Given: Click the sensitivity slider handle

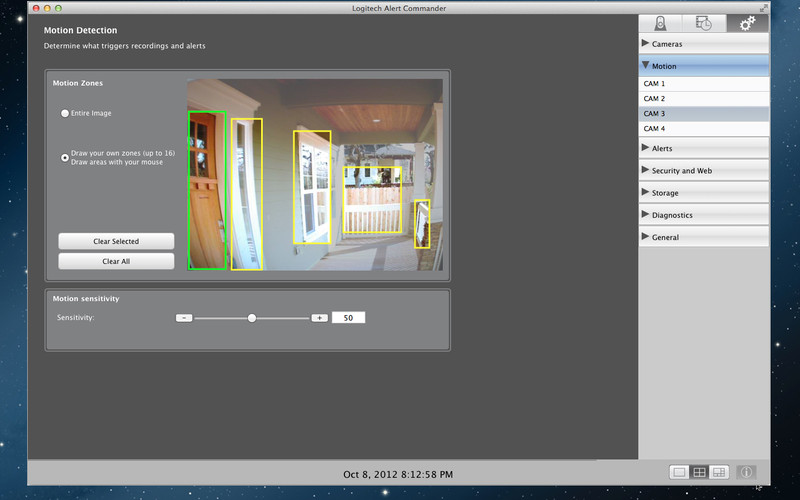Looking at the screenshot, I should tap(252, 317).
